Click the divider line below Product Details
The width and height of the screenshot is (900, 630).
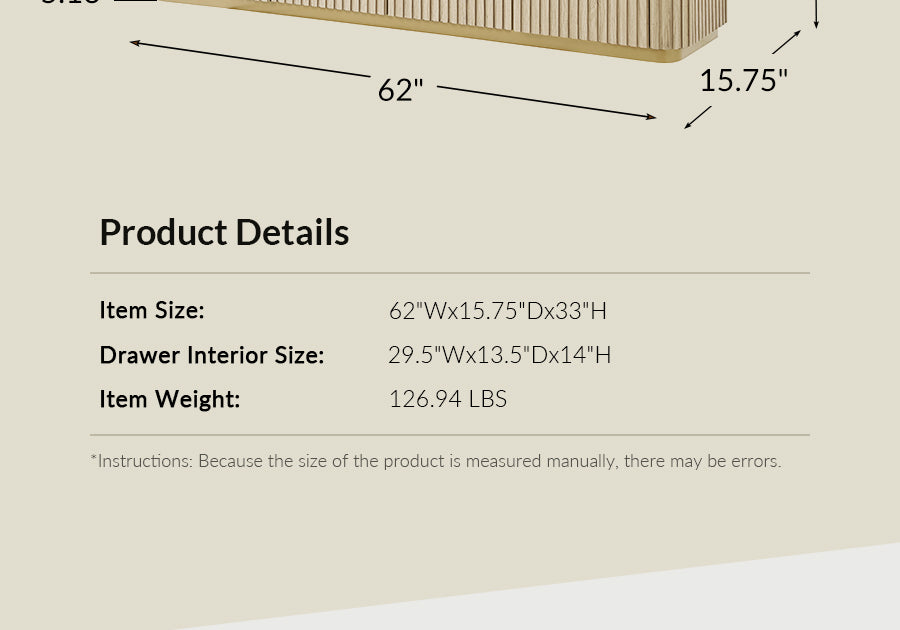point(450,273)
